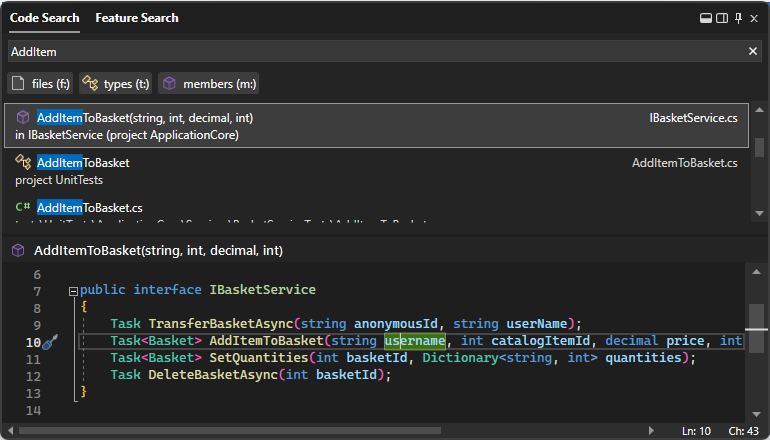The image size is (770, 440).
Task: Toggle the types (t:) filter
Action: 115,83
